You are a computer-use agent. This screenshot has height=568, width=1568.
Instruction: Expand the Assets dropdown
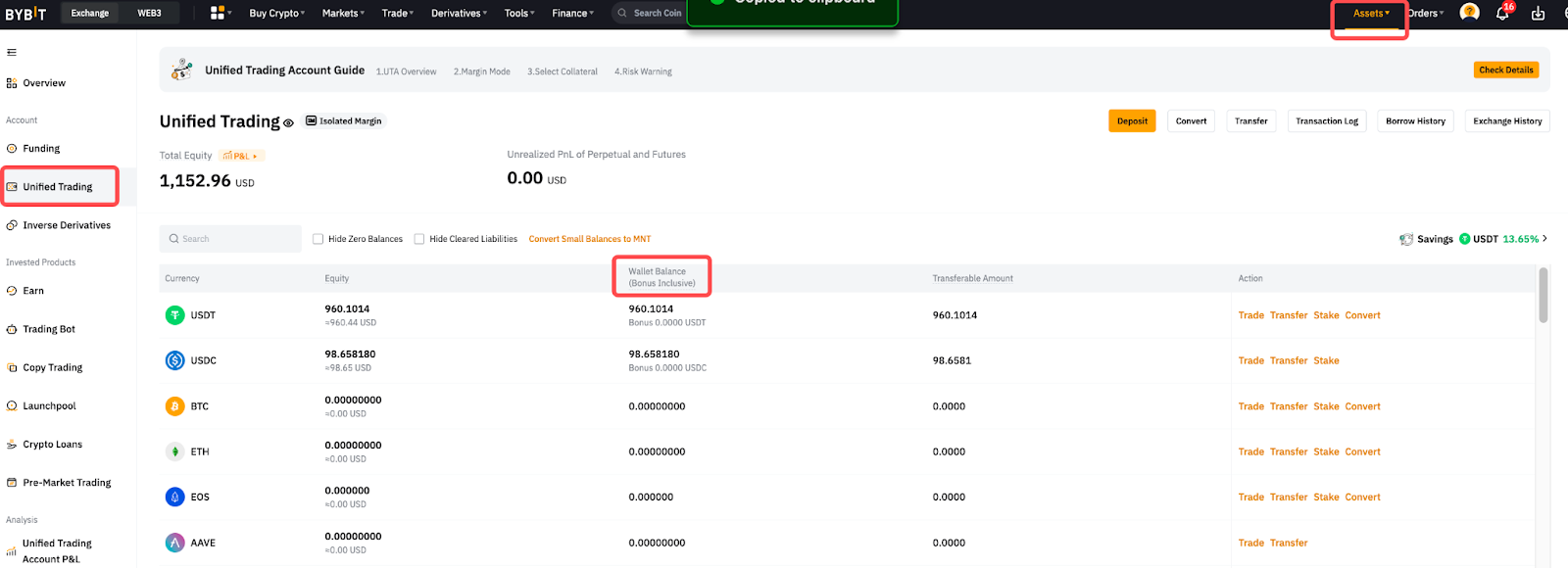(x=1370, y=14)
